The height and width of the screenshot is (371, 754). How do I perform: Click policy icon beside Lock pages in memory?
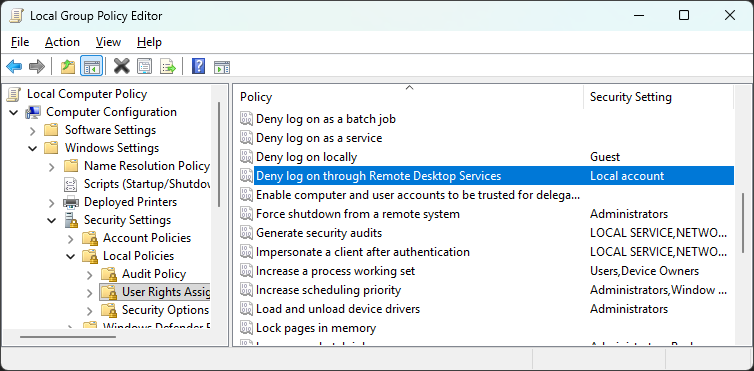point(246,328)
